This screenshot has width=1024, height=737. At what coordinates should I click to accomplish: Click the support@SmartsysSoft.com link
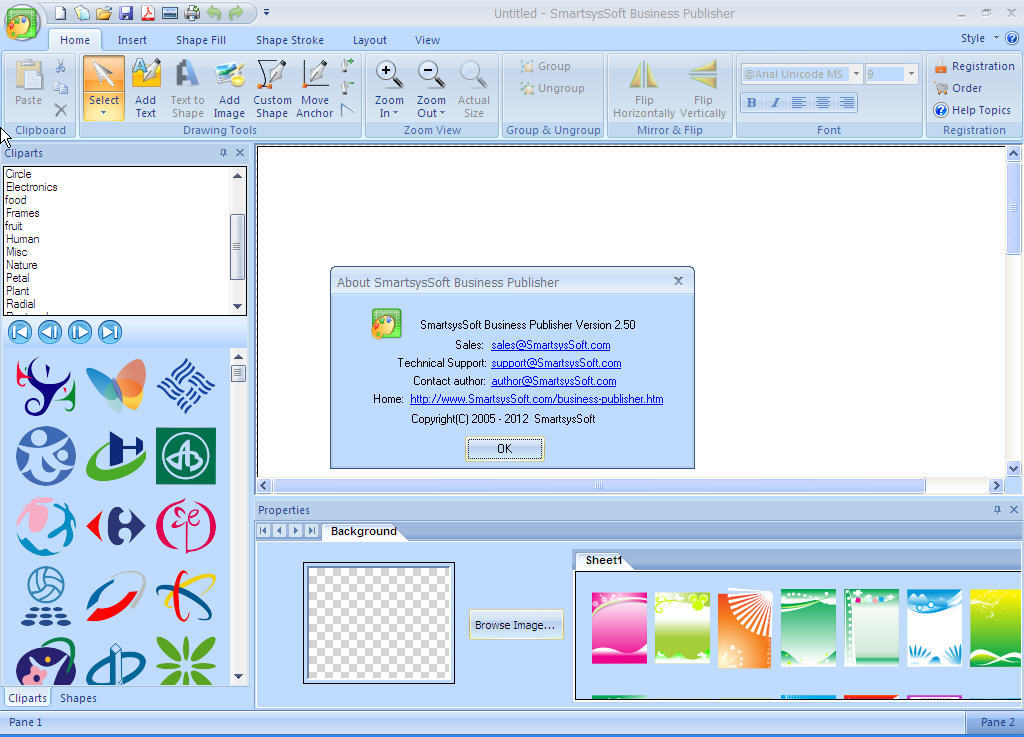tap(556, 363)
